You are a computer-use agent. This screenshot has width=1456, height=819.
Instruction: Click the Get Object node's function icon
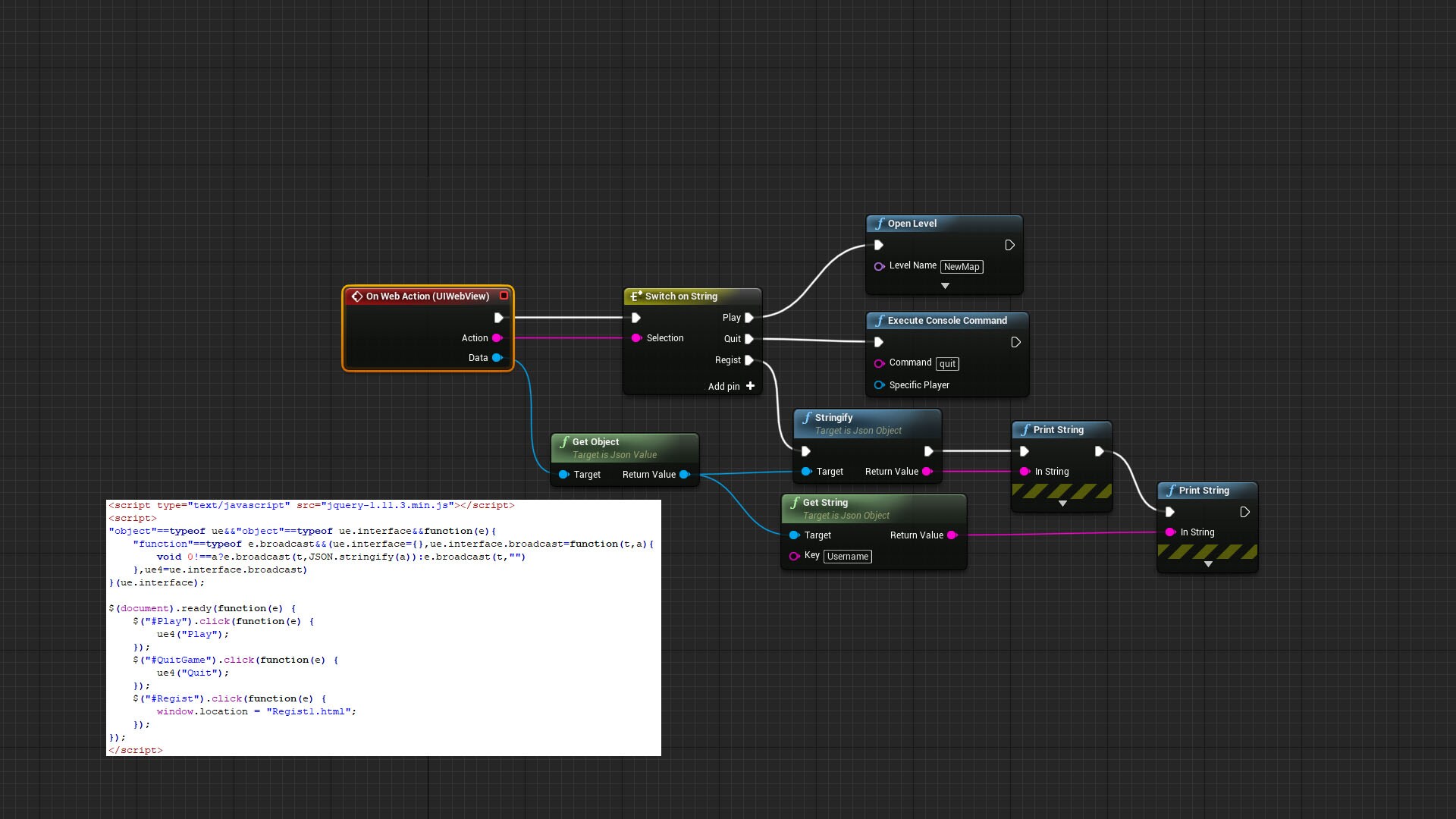[564, 442]
